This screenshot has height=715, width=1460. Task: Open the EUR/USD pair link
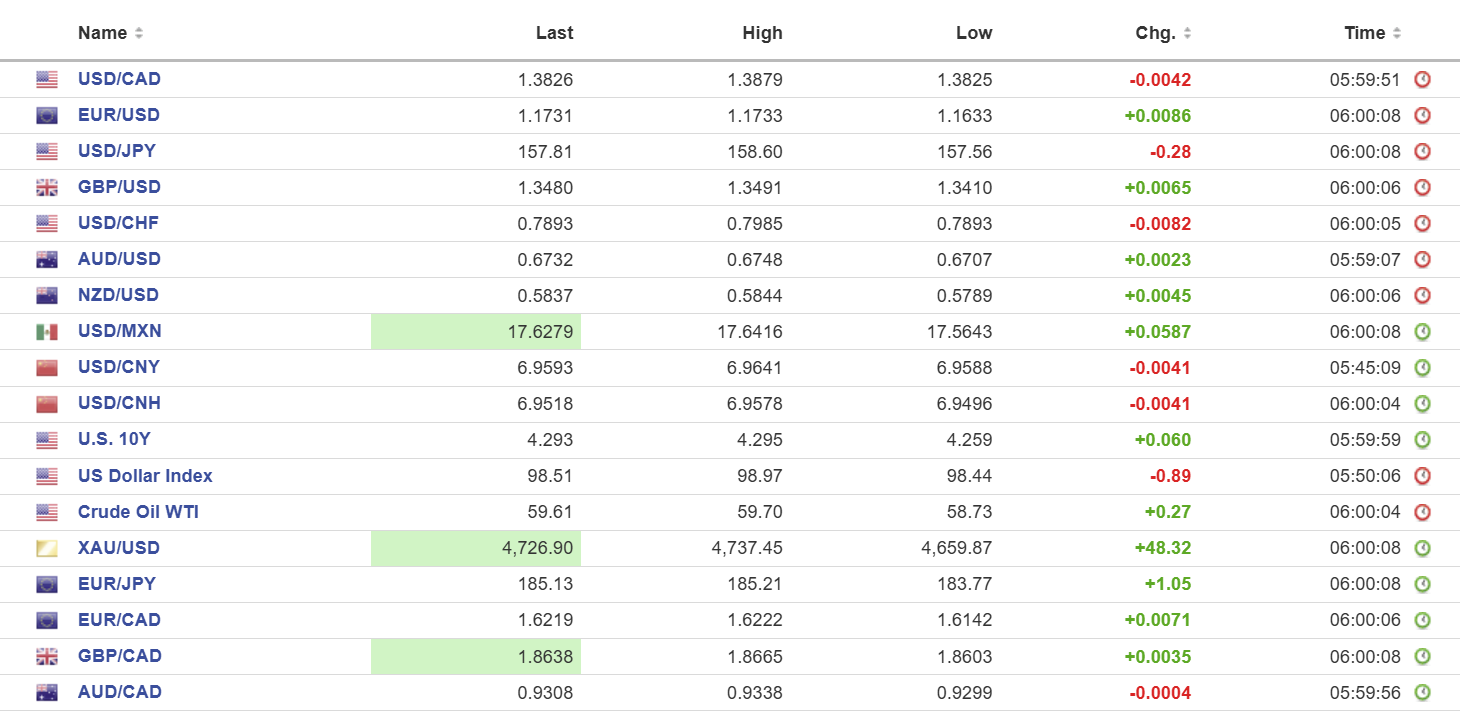[119, 115]
